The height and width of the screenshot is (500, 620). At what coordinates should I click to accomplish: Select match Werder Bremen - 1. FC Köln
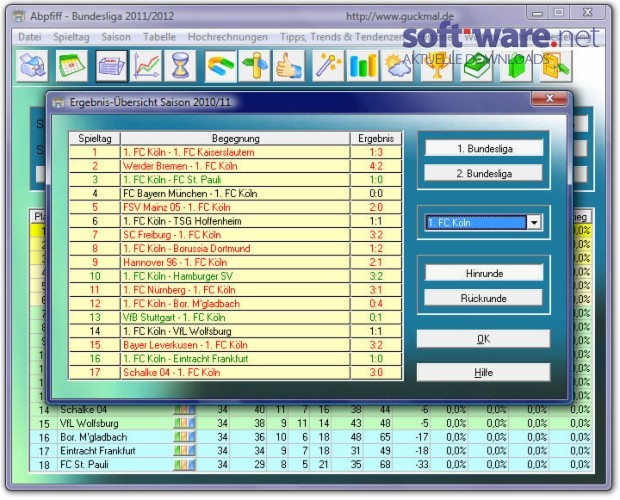[236, 166]
